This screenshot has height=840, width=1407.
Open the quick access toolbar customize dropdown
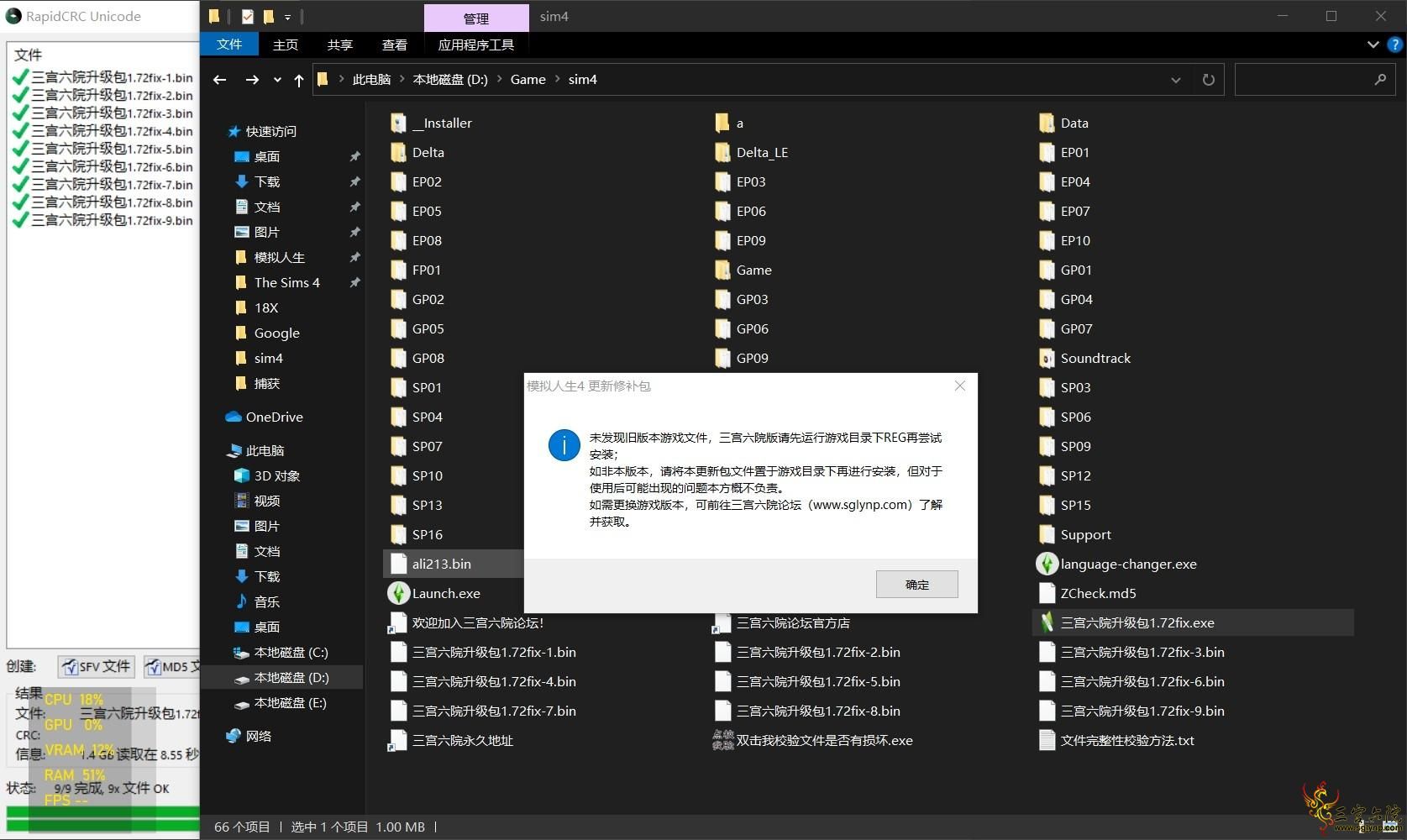287,17
